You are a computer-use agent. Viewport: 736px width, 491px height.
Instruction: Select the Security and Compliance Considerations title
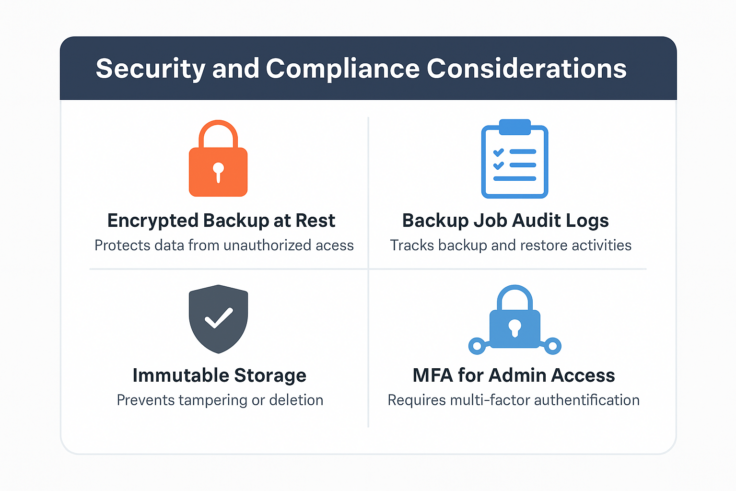(x=361, y=69)
